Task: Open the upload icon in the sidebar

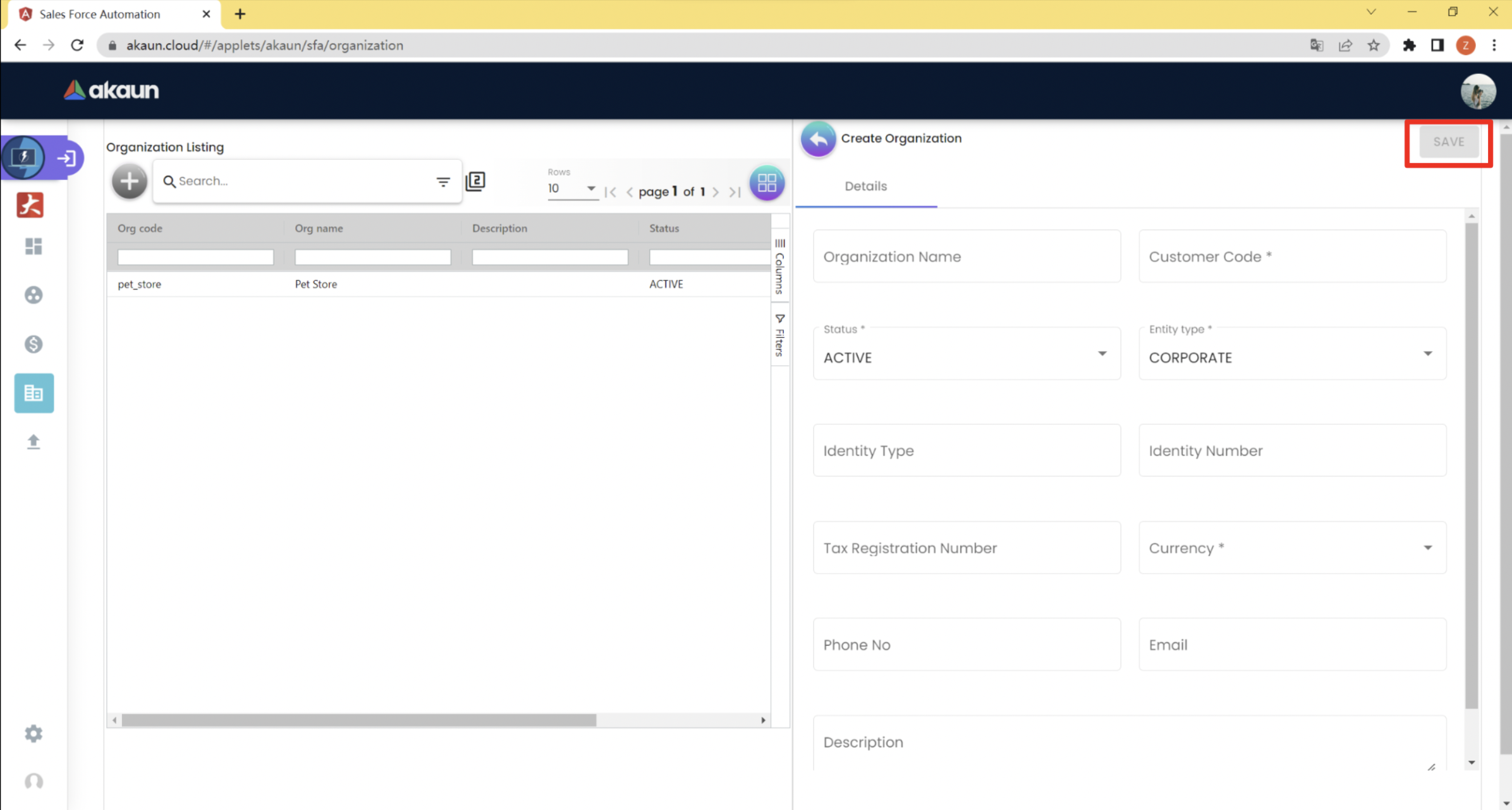Action: (34, 441)
